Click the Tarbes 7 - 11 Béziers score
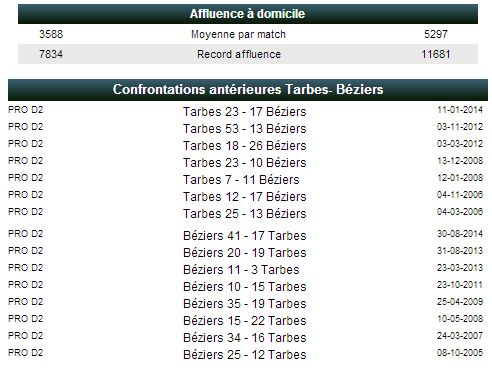The height and width of the screenshot is (368, 492). coord(241,180)
